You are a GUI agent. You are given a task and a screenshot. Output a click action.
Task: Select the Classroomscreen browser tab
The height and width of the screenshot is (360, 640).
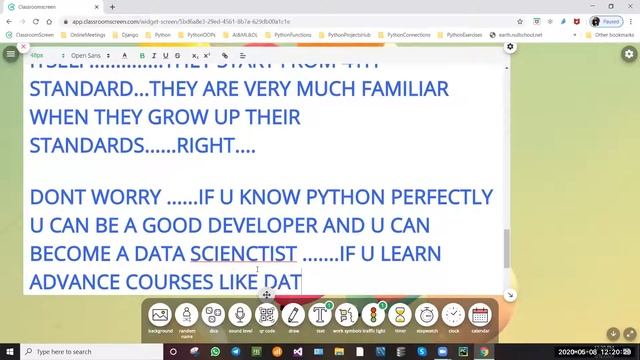coord(53,7)
